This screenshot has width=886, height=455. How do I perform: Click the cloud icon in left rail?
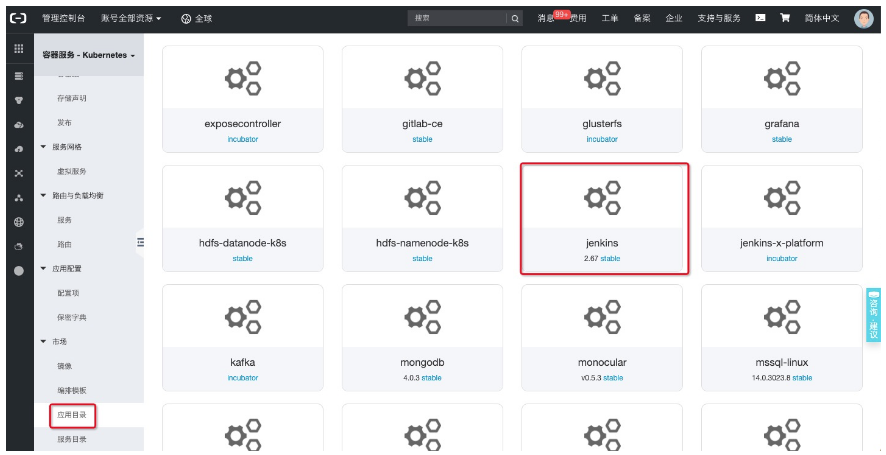pos(19,125)
